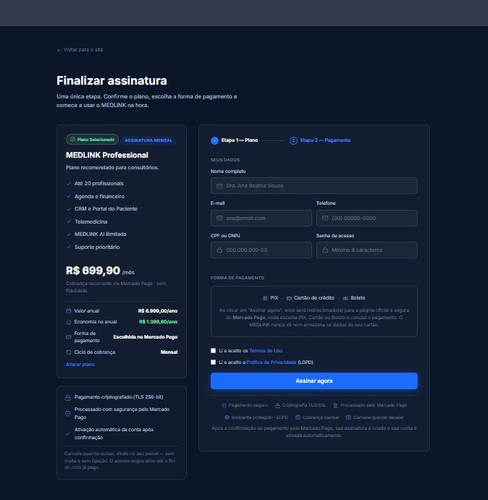Click the Ciclo de cobrança refresh icon
Image resolution: width=488 pixels, height=500 pixels.
pyautogui.click(x=69, y=352)
